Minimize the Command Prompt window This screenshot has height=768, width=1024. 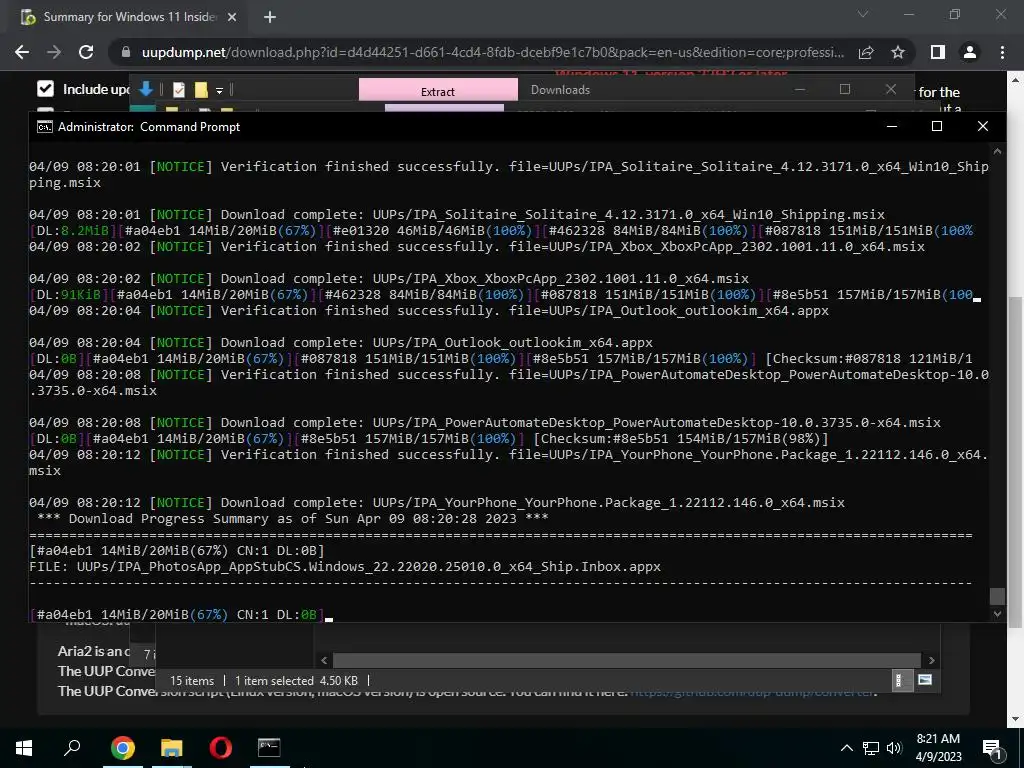point(892,127)
